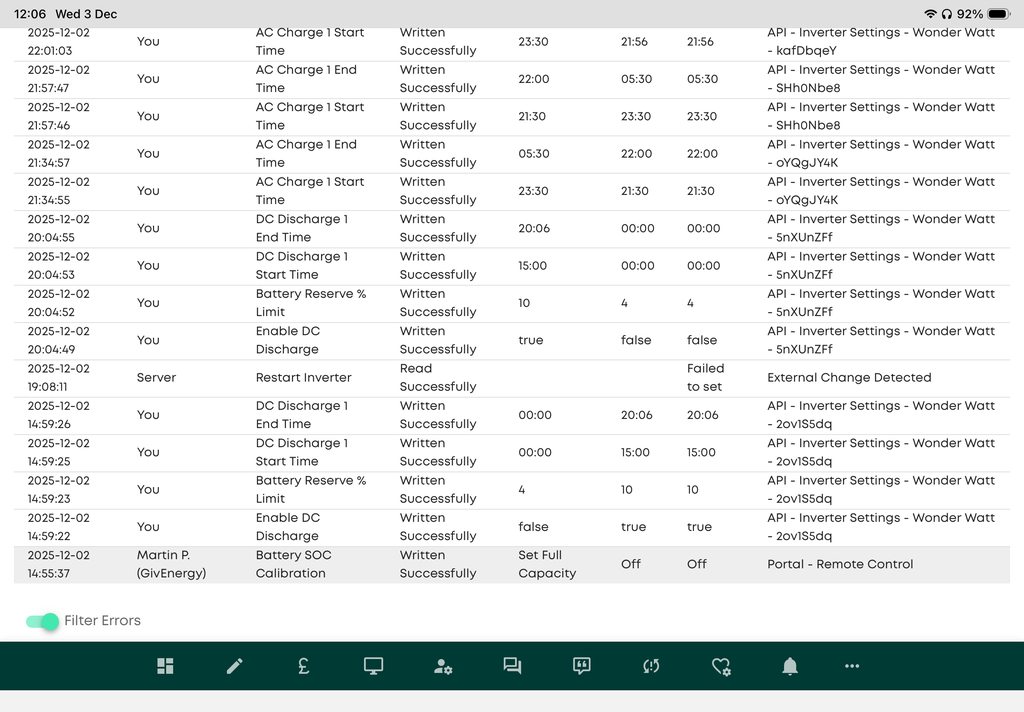The image size is (1024, 712).
Task: Tap the Filter Errors label
Action: pyautogui.click(x=102, y=621)
